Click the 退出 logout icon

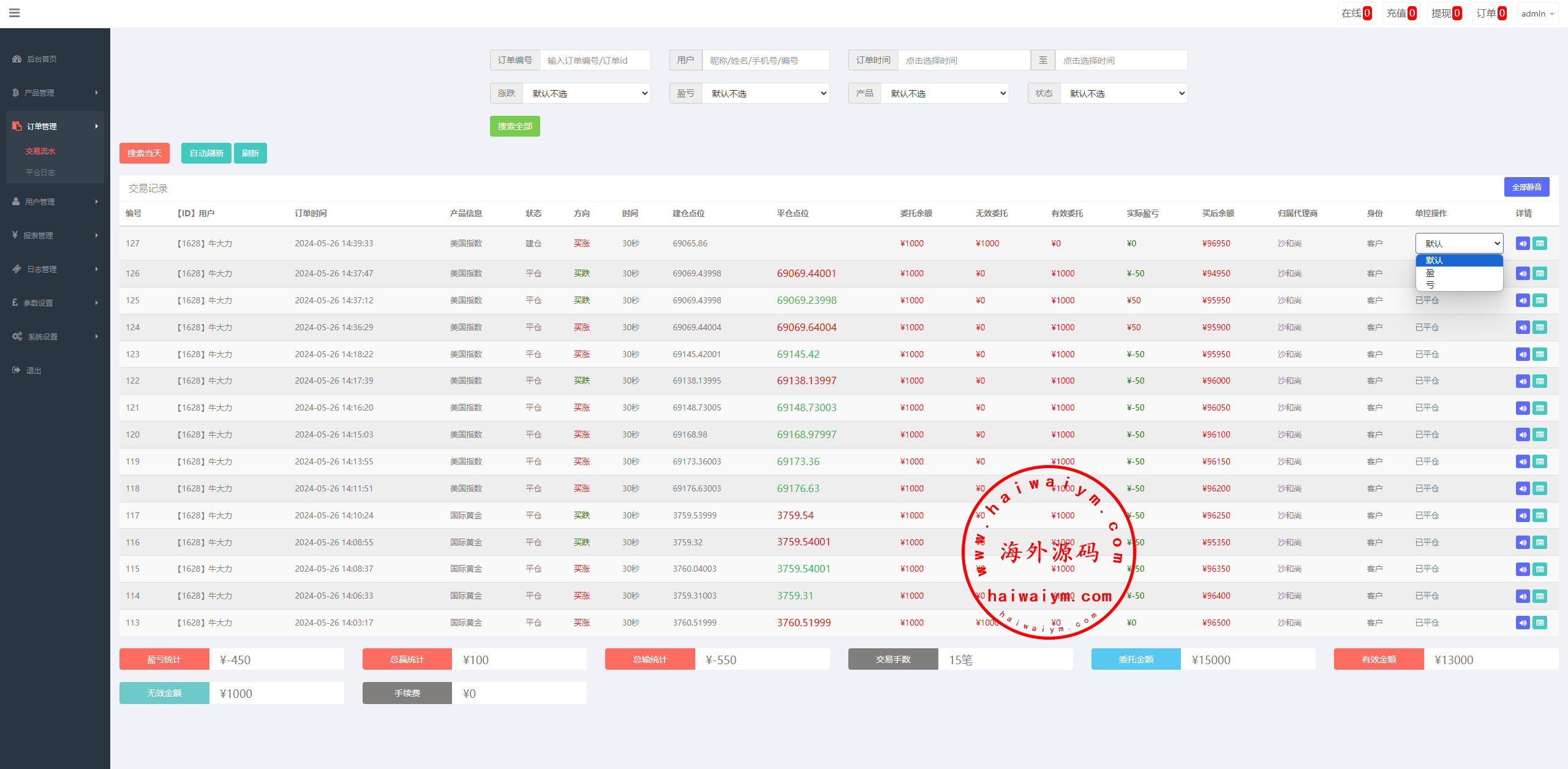coord(17,370)
